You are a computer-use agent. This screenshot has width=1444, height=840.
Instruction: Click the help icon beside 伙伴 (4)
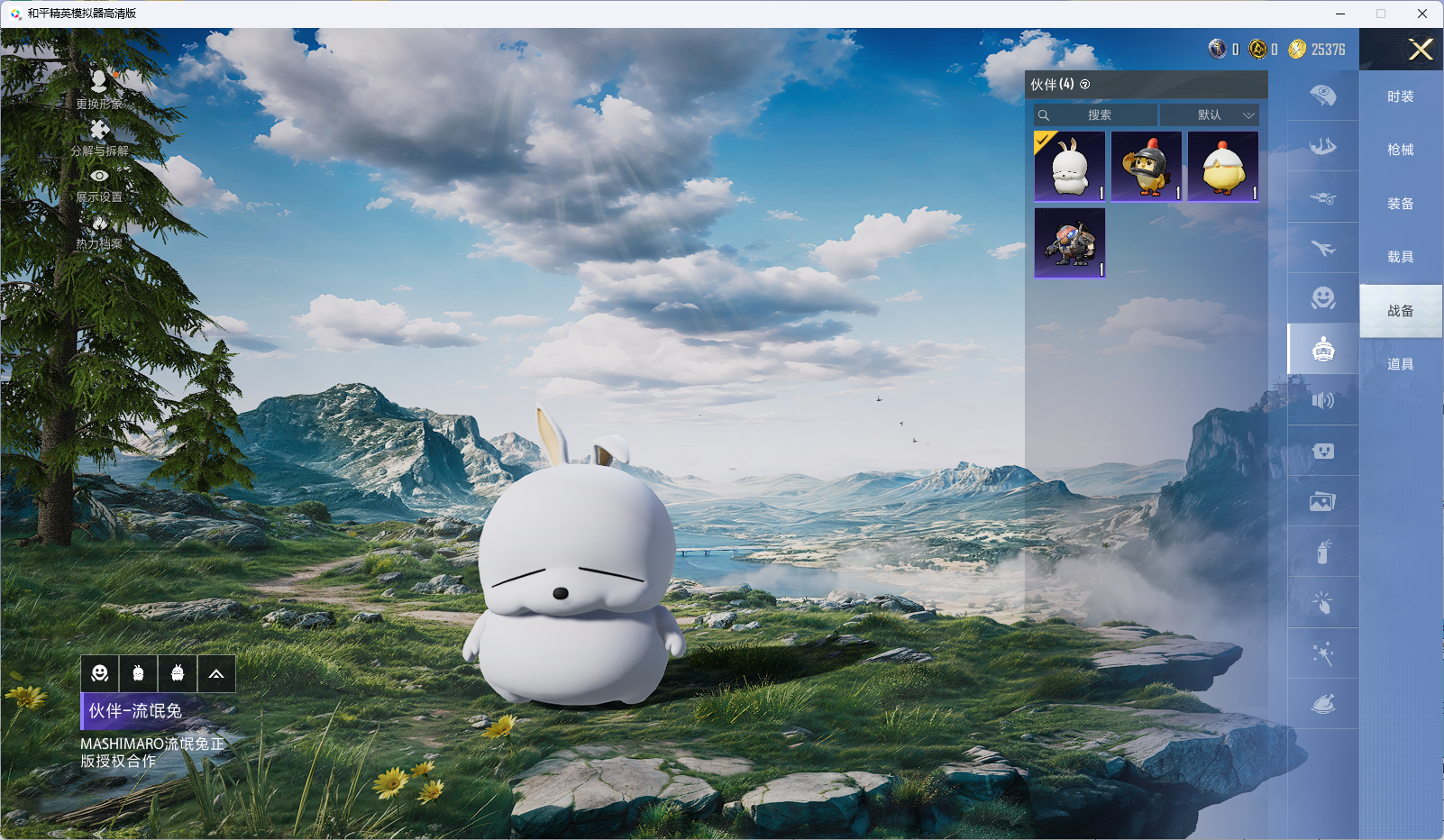[x=1085, y=85]
